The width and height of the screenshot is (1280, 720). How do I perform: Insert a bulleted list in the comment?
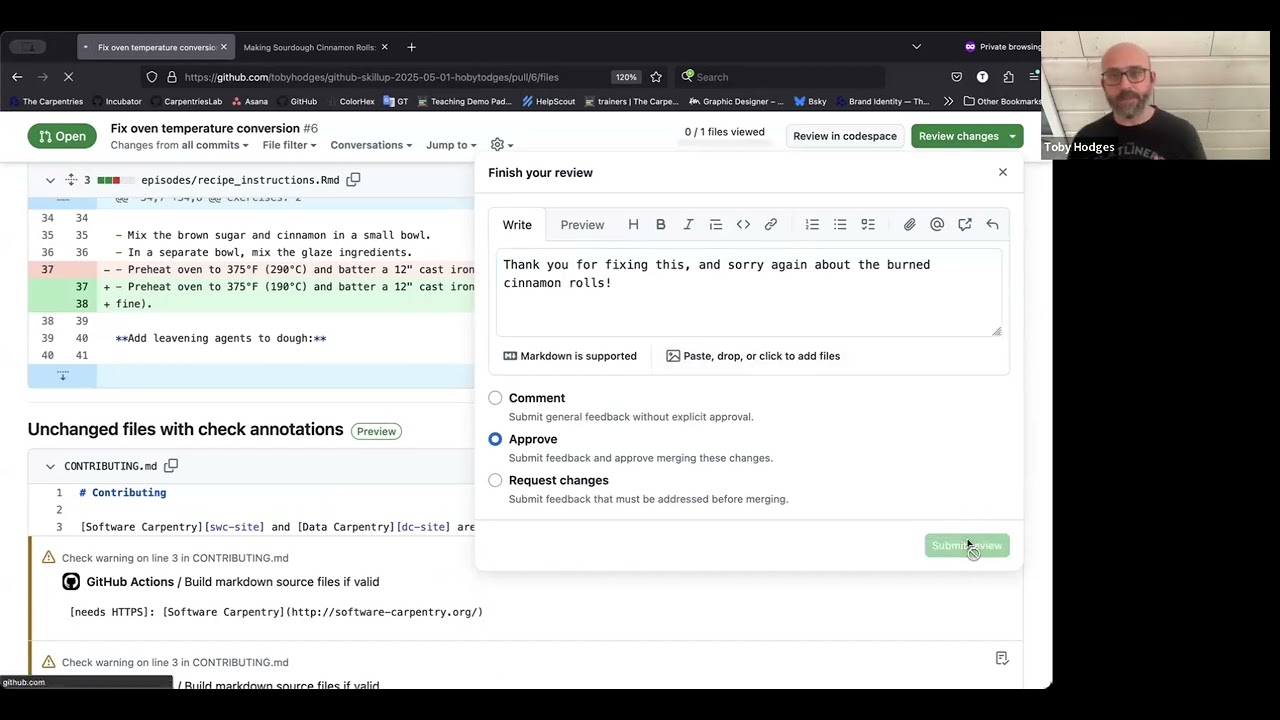(840, 225)
